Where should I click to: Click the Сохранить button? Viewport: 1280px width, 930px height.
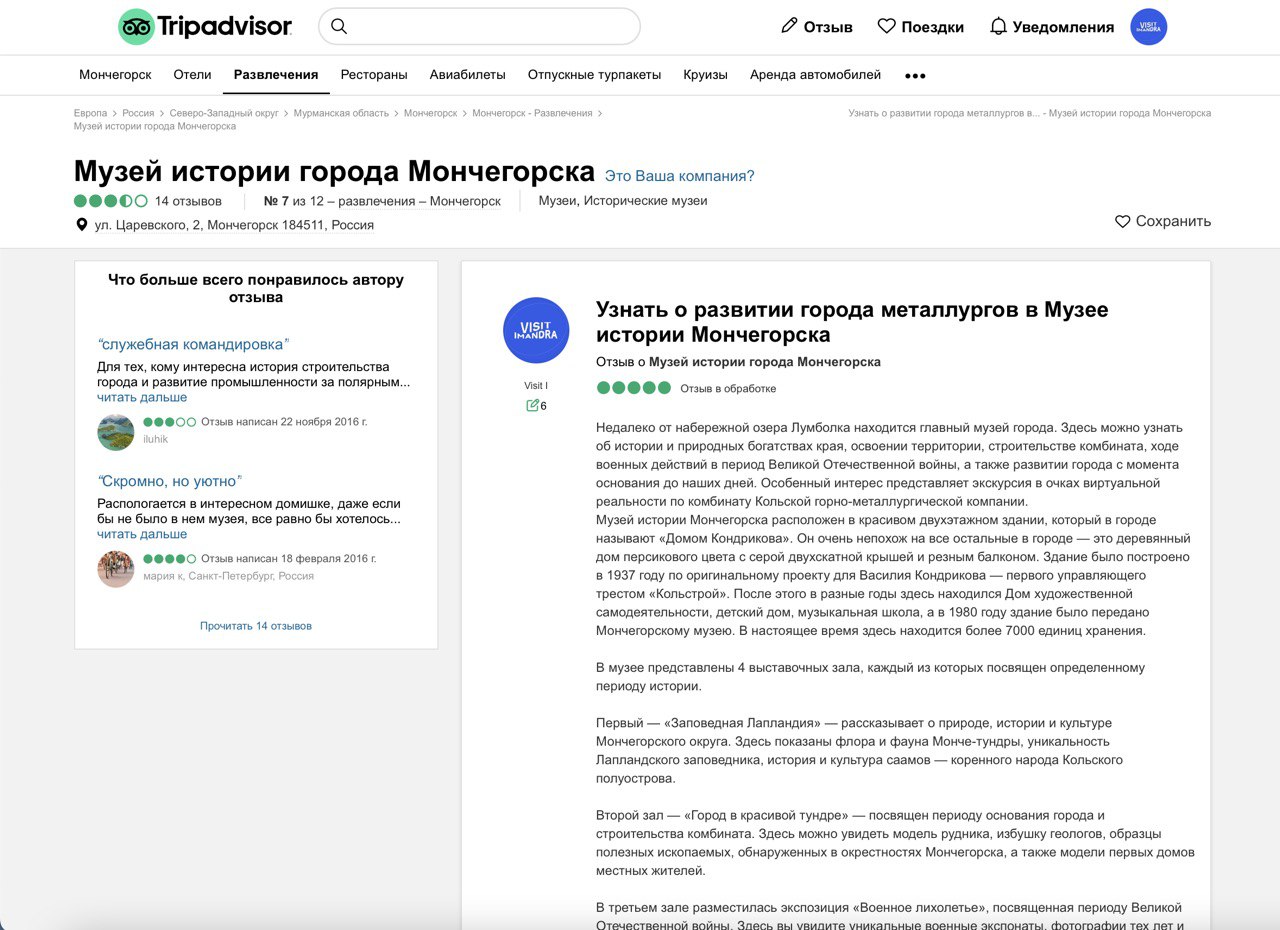(1163, 221)
